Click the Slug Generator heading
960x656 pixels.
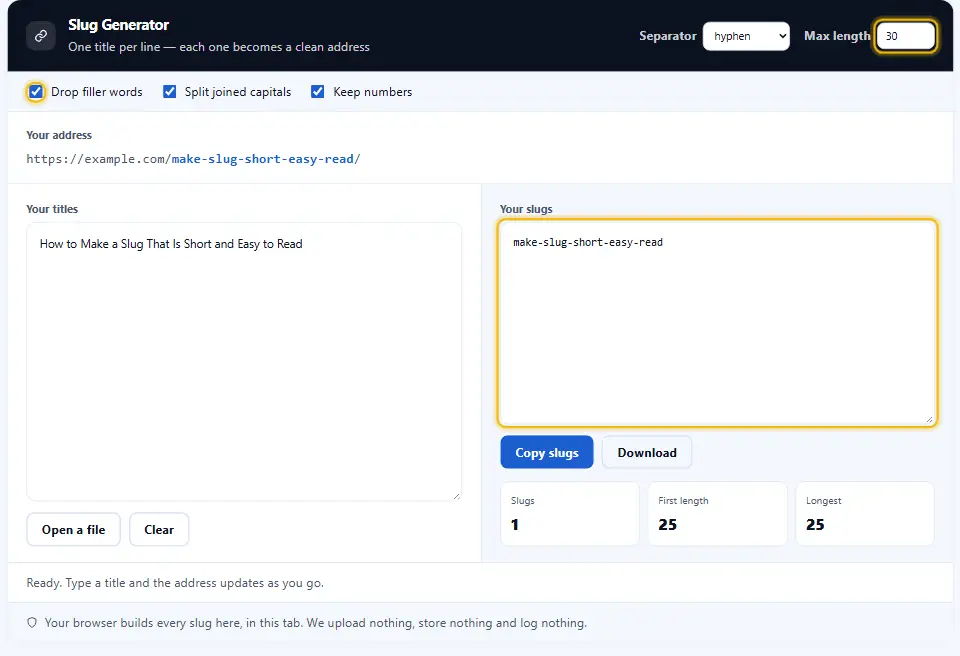point(119,25)
